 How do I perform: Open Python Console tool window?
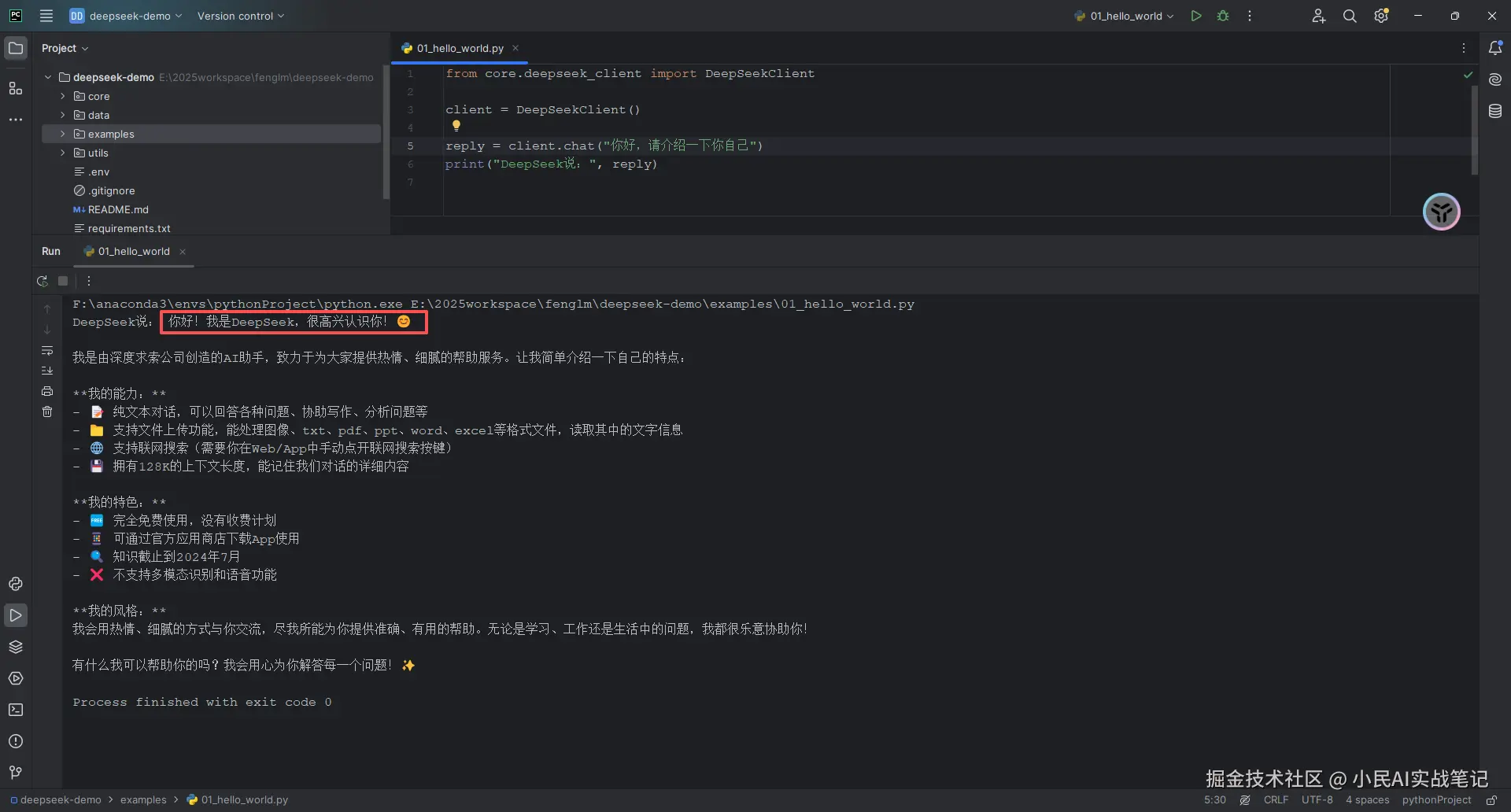tap(16, 584)
